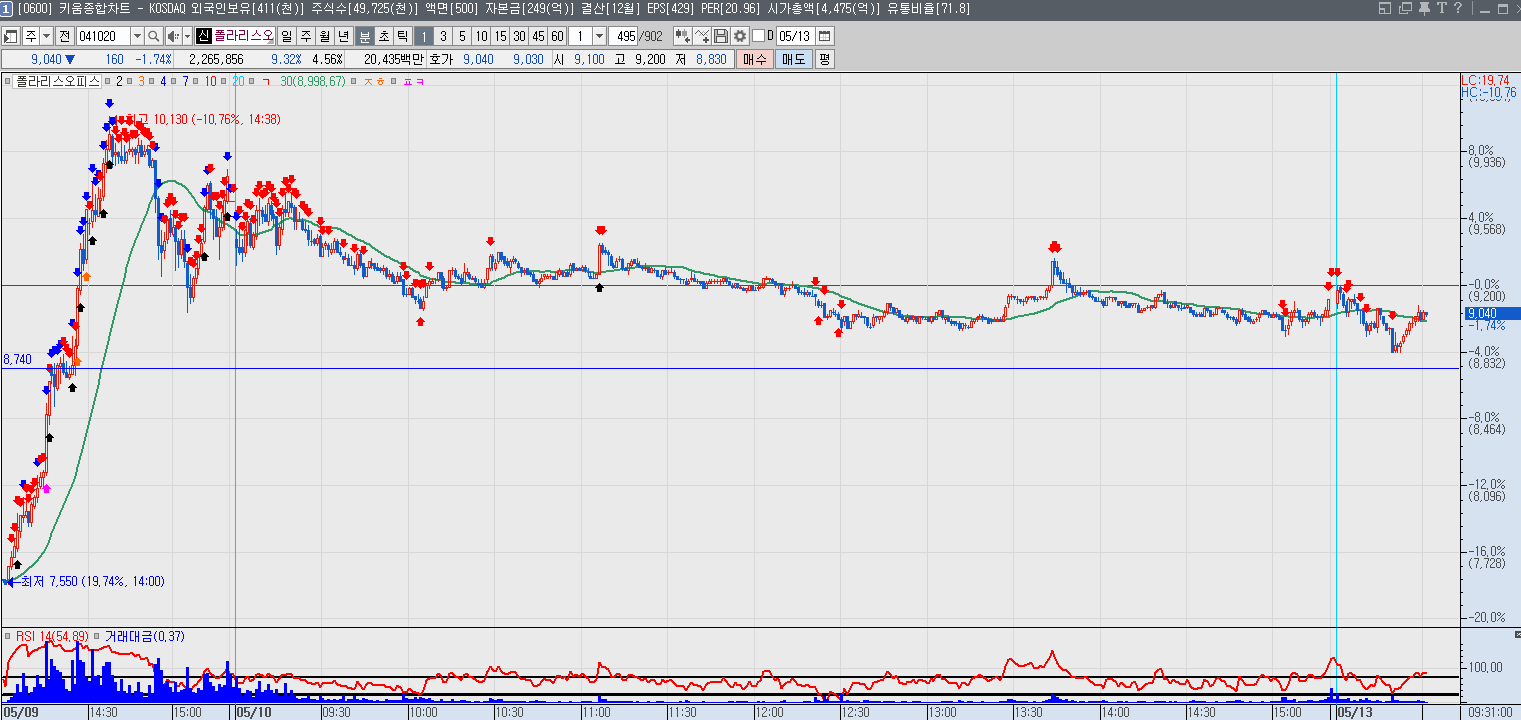Click the speaker sound alert icon
This screenshot has height=720, width=1521.
[x=174, y=36]
